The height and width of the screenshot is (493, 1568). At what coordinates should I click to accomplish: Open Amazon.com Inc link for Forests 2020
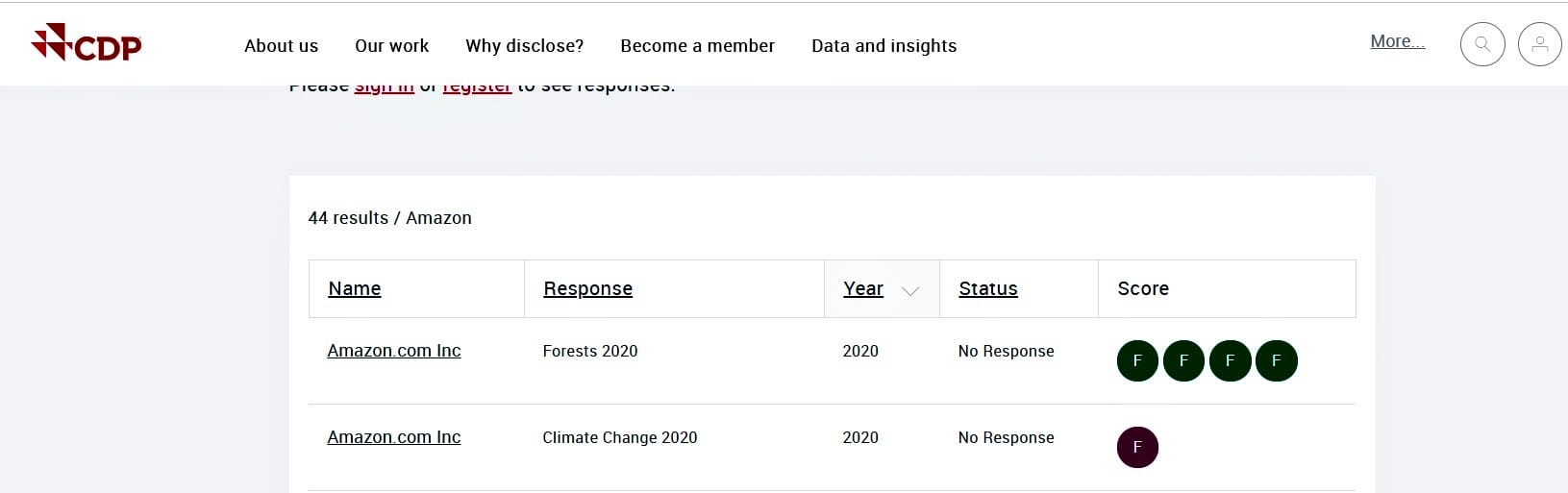(393, 351)
